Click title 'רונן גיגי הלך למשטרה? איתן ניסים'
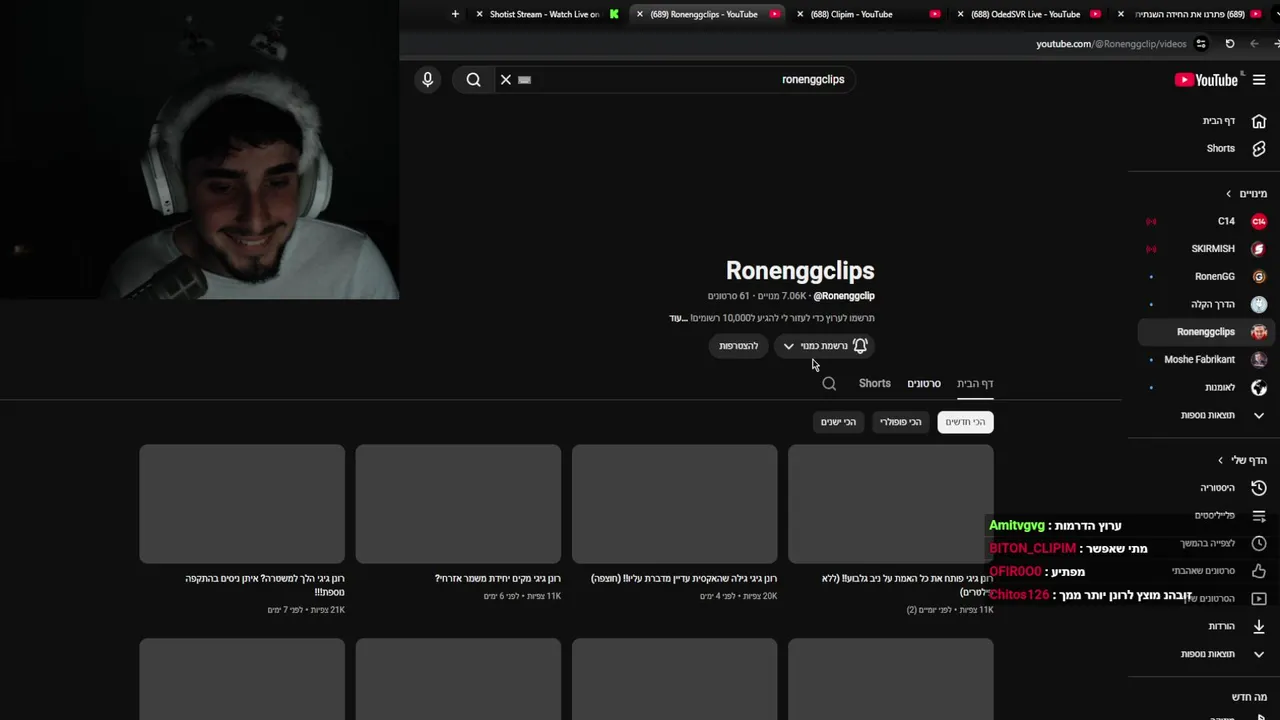The width and height of the screenshot is (1280, 720). coord(265,585)
